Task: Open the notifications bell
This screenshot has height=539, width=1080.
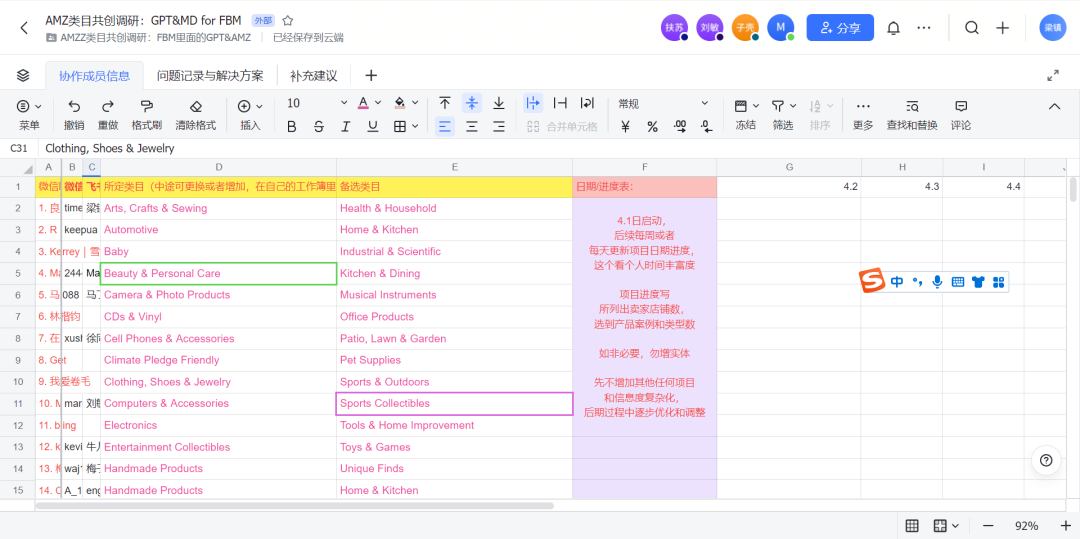Action: [x=893, y=28]
